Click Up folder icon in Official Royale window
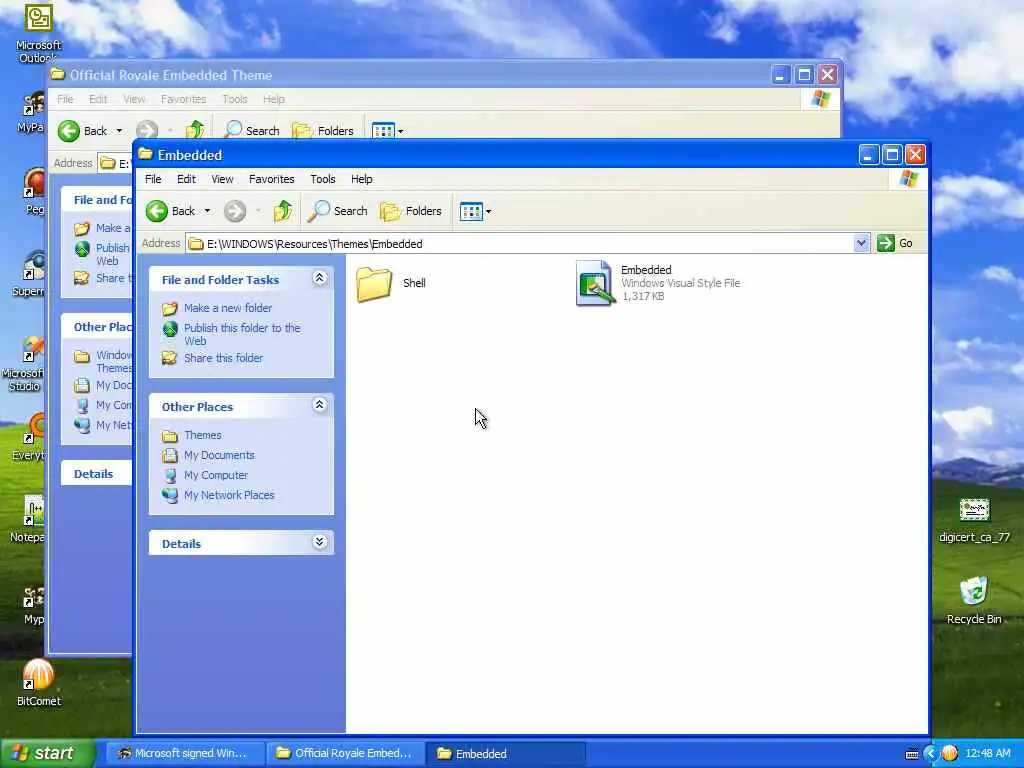Image resolution: width=1024 pixels, height=768 pixels. pyautogui.click(x=195, y=130)
